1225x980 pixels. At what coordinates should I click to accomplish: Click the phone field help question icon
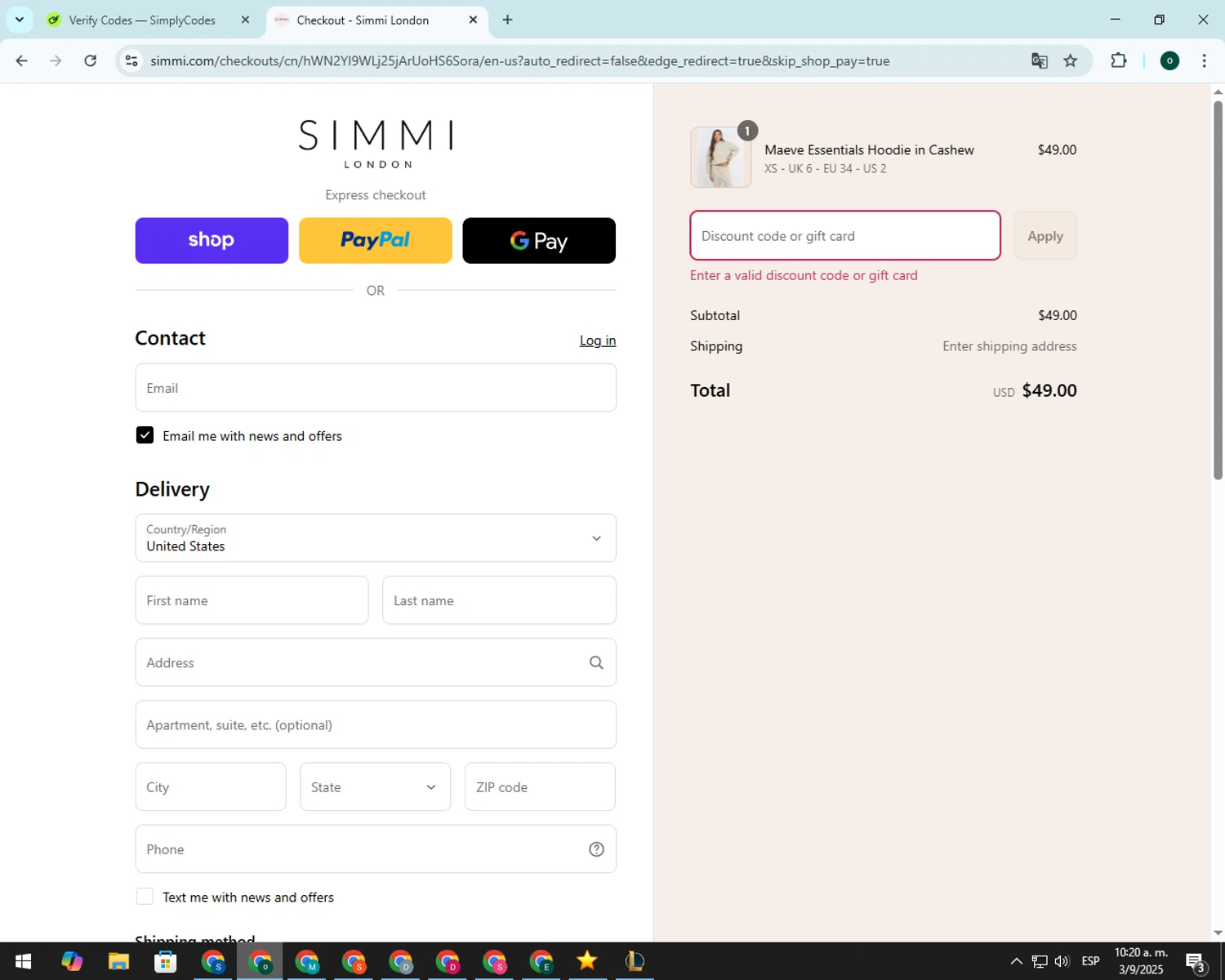coord(596,849)
